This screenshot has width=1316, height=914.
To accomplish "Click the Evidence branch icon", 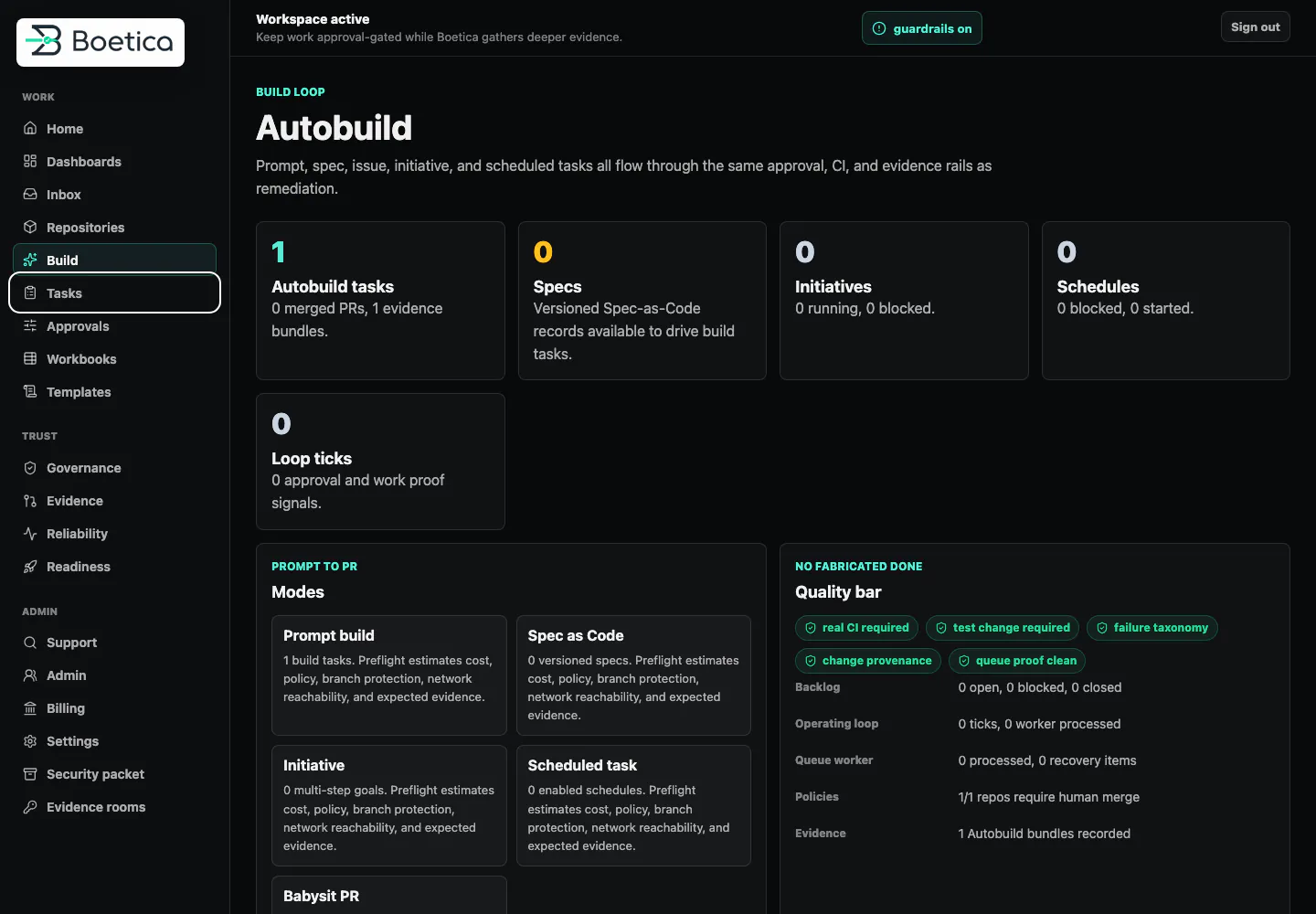I will click(30, 501).
